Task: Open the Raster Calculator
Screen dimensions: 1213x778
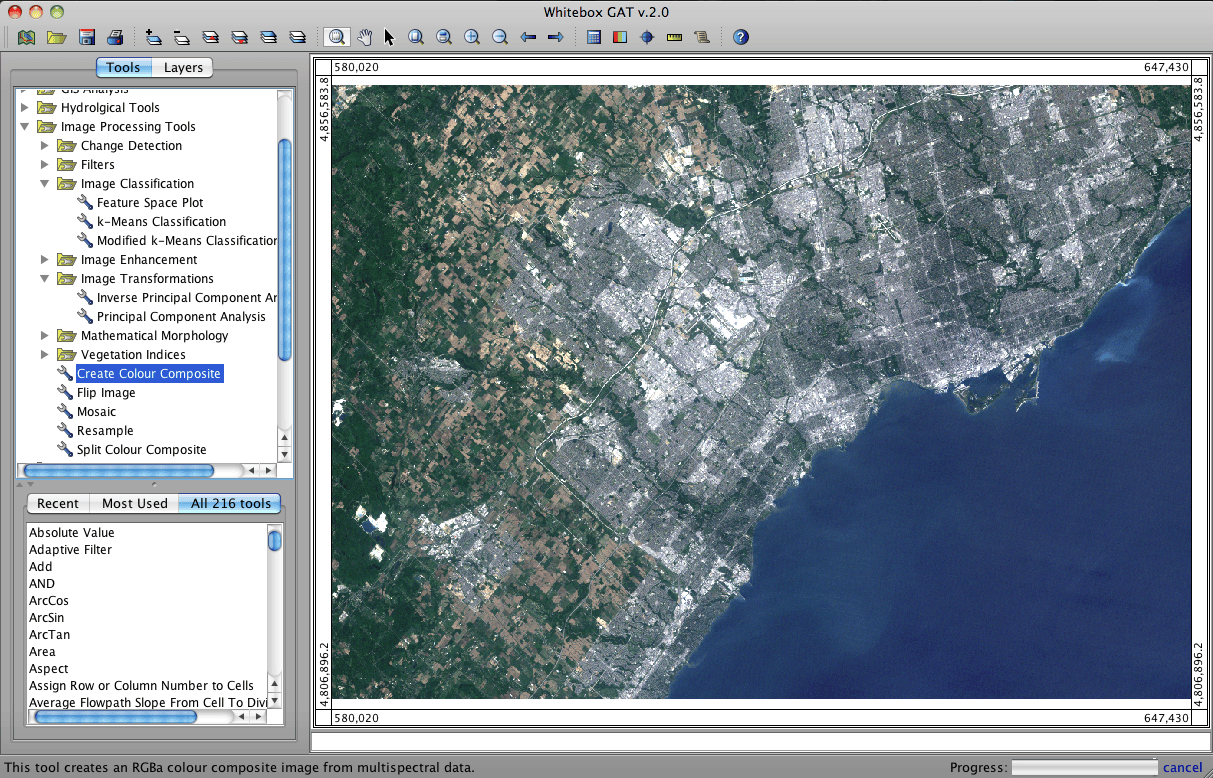Action: tap(594, 37)
